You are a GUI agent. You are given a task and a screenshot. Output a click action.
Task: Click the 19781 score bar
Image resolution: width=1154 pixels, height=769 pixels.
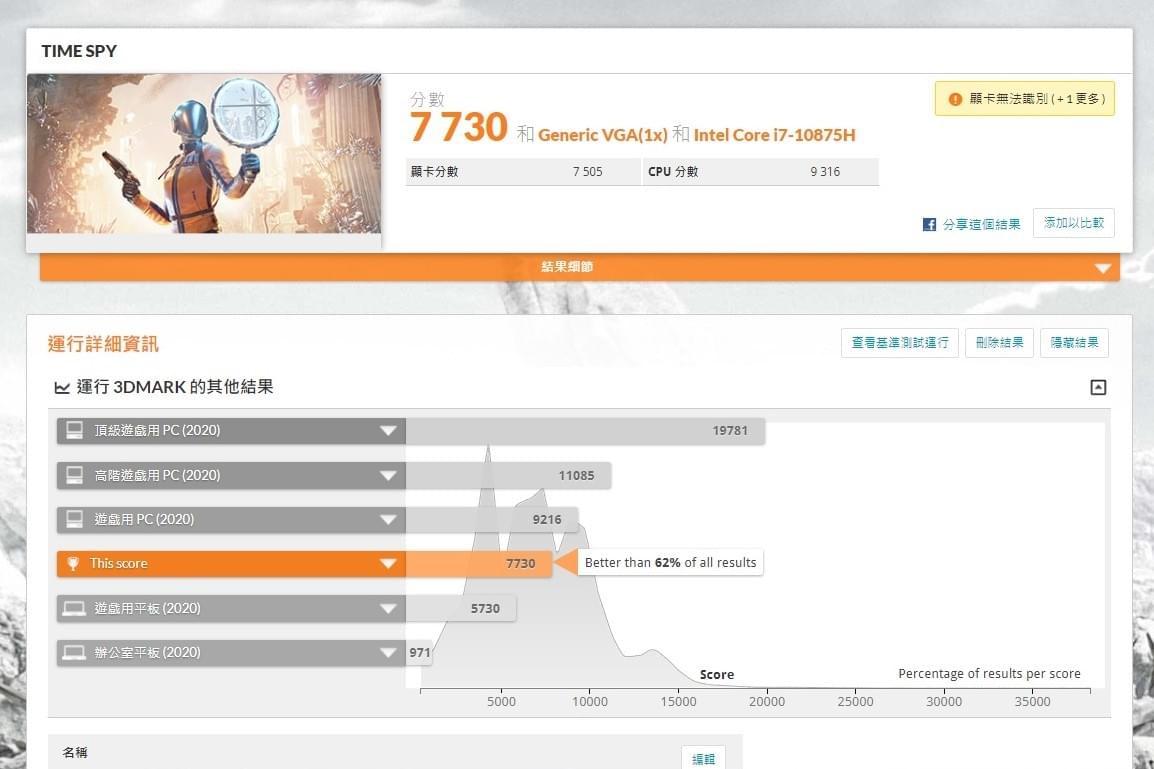(585, 430)
